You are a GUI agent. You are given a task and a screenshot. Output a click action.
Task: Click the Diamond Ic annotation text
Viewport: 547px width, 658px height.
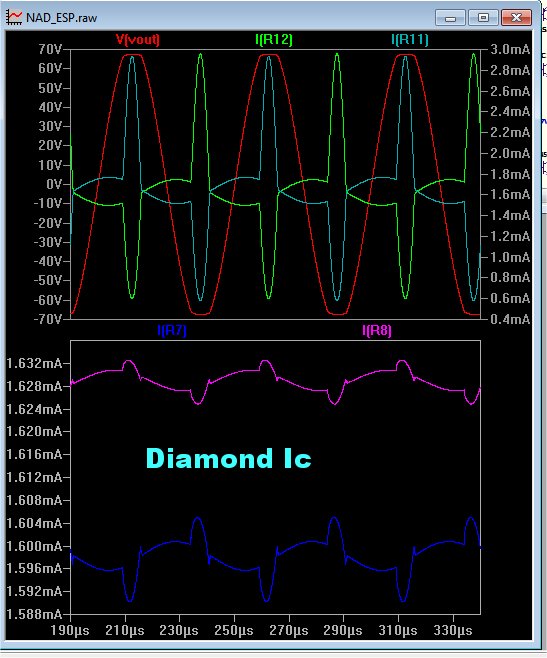click(x=228, y=458)
